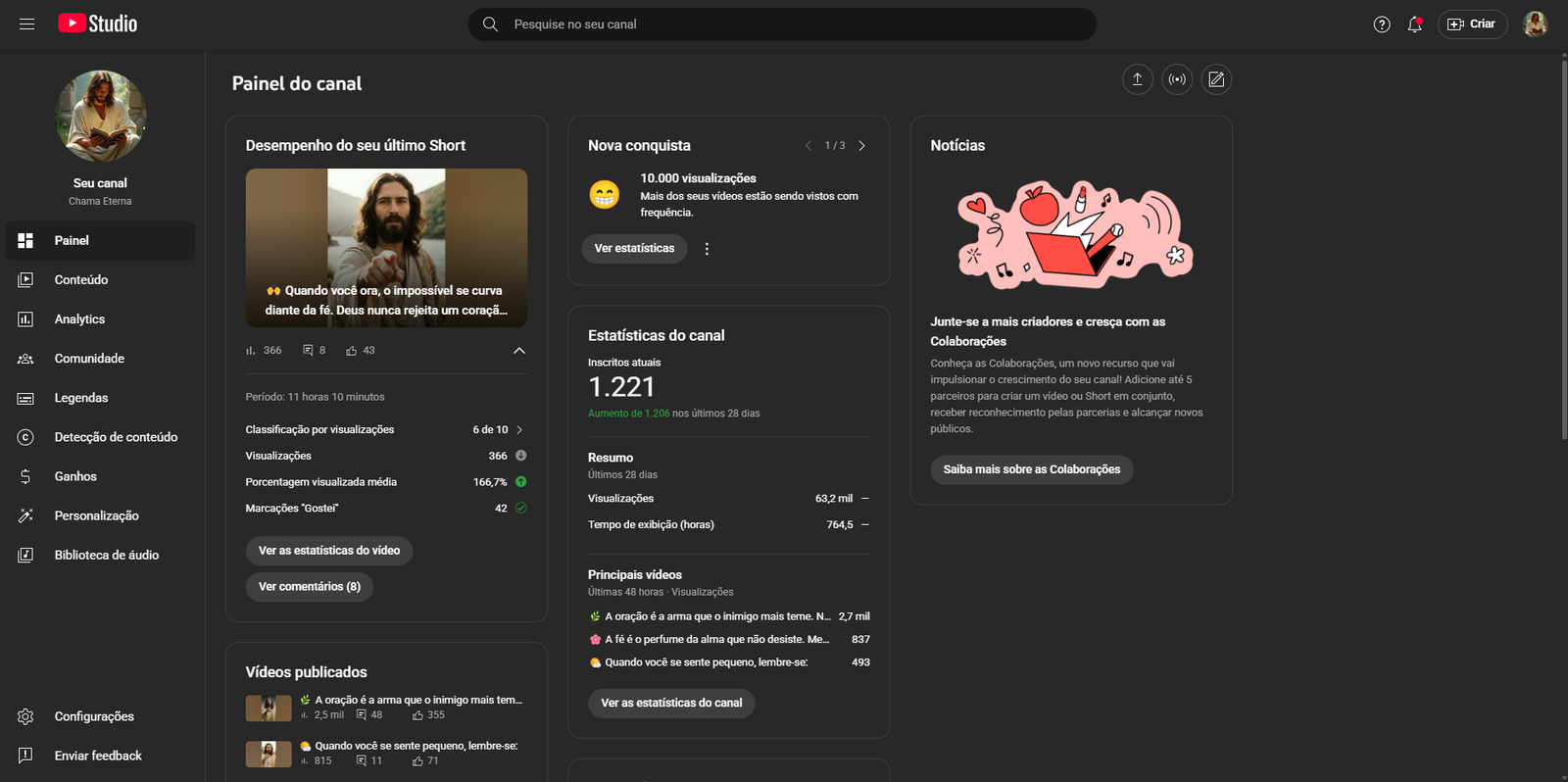Open three-dot menu on Nova conquista card
The width and height of the screenshot is (1568, 782).
pyautogui.click(x=707, y=249)
